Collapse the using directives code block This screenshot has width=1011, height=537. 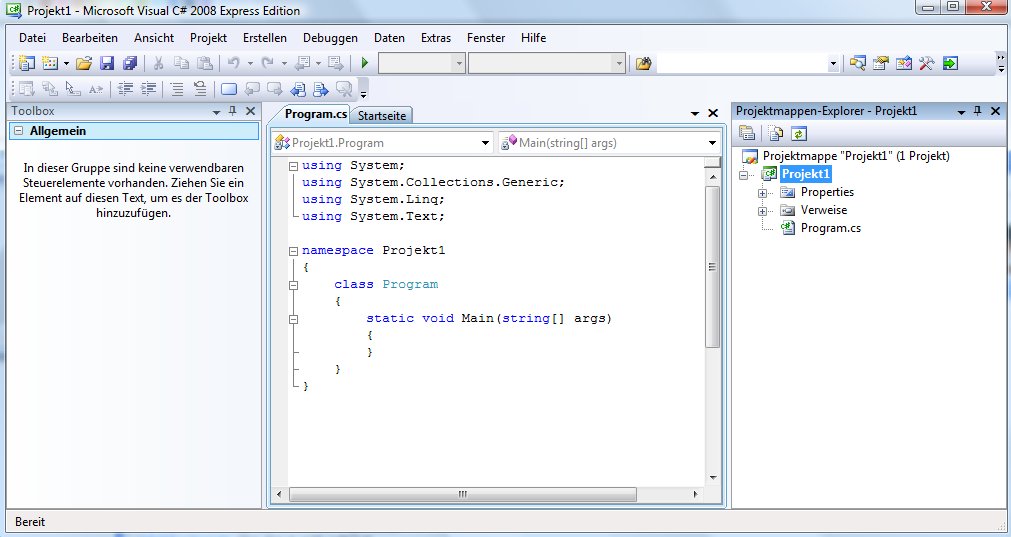coord(293,166)
